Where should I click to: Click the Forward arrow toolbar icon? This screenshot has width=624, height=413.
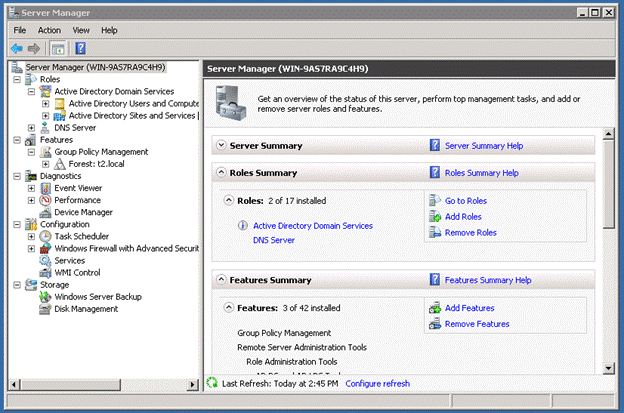coord(34,49)
